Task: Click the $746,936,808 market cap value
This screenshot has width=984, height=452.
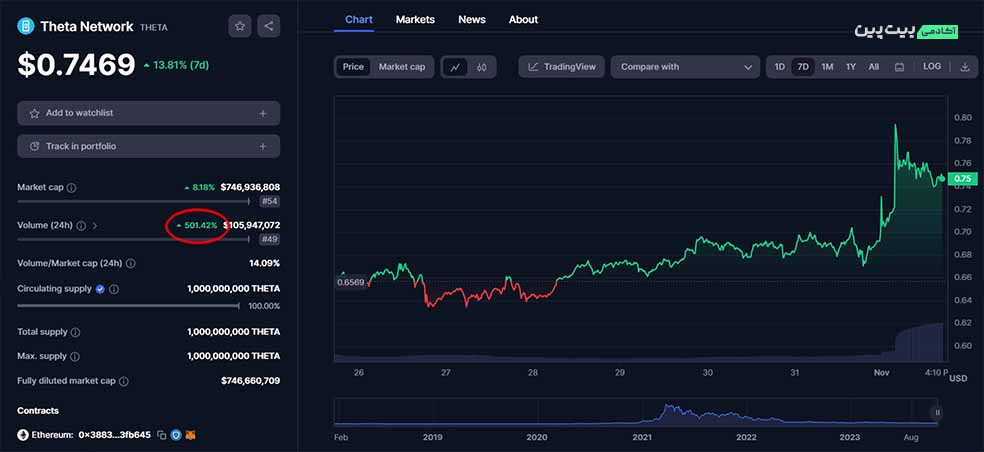Action: point(250,187)
